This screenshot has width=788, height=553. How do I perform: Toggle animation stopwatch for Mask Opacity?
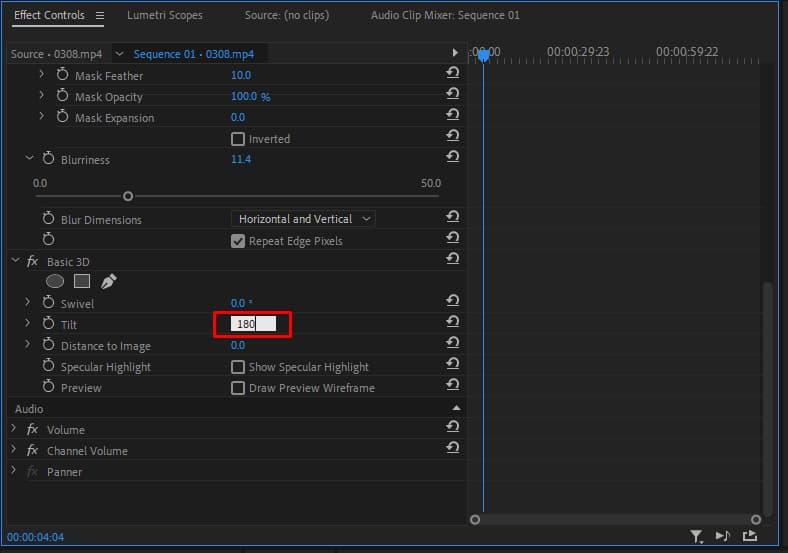(62, 96)
